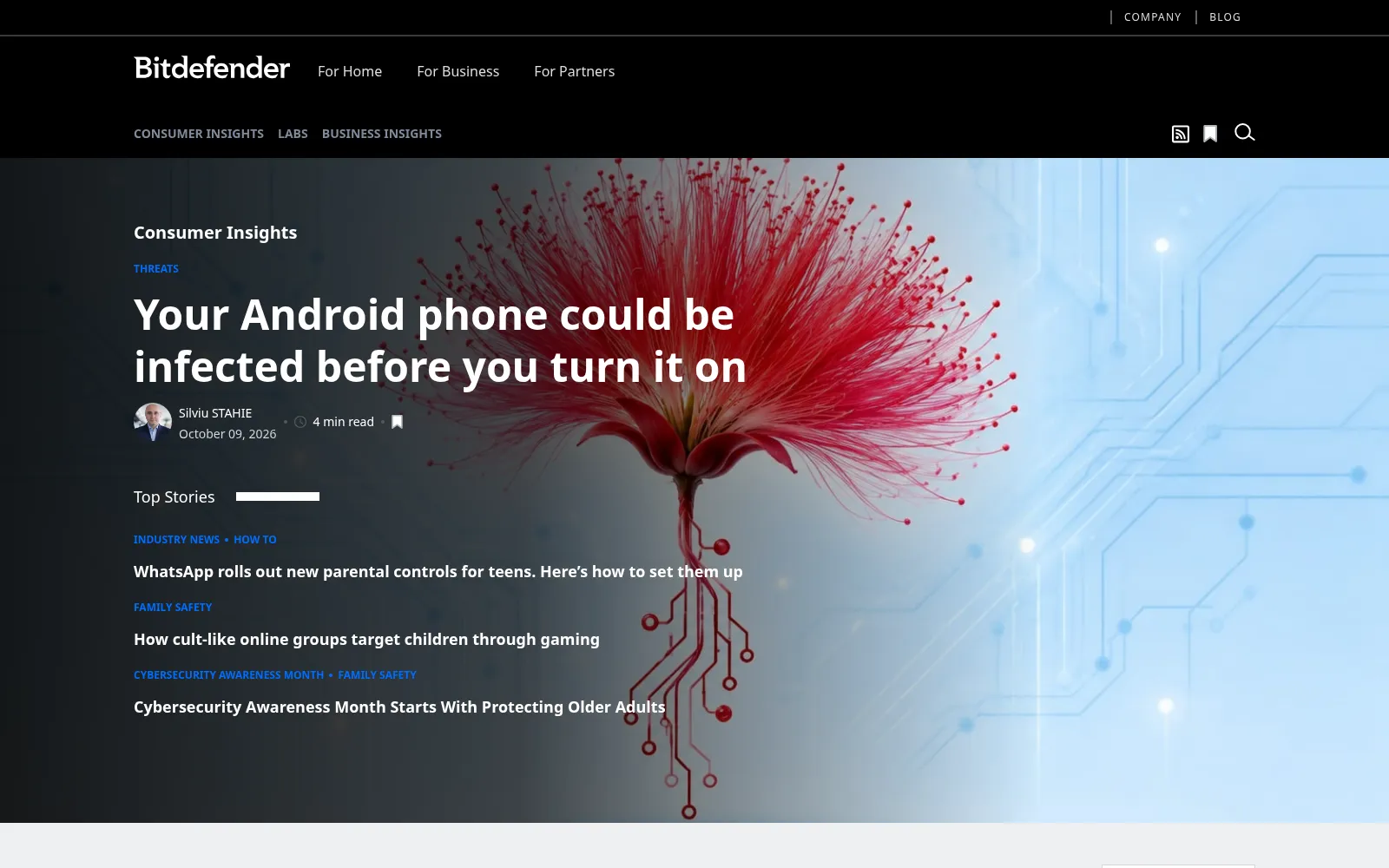Open saved bookmarks icon in header
Viewport: 1389px width, 868px height.
point(1210,134)
